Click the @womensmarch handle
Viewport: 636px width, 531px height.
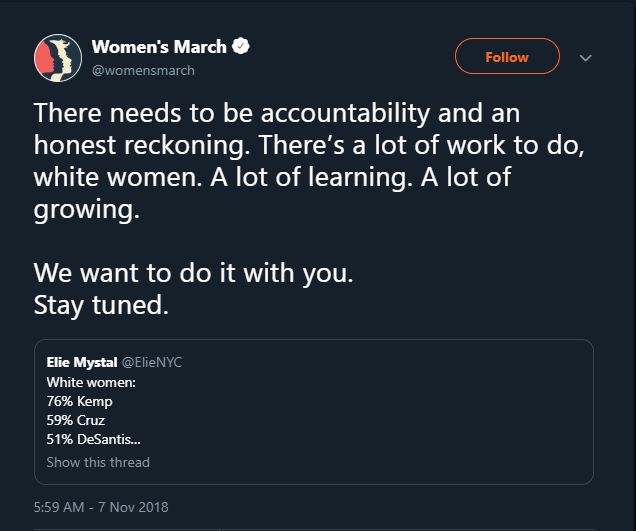[143, 71]
